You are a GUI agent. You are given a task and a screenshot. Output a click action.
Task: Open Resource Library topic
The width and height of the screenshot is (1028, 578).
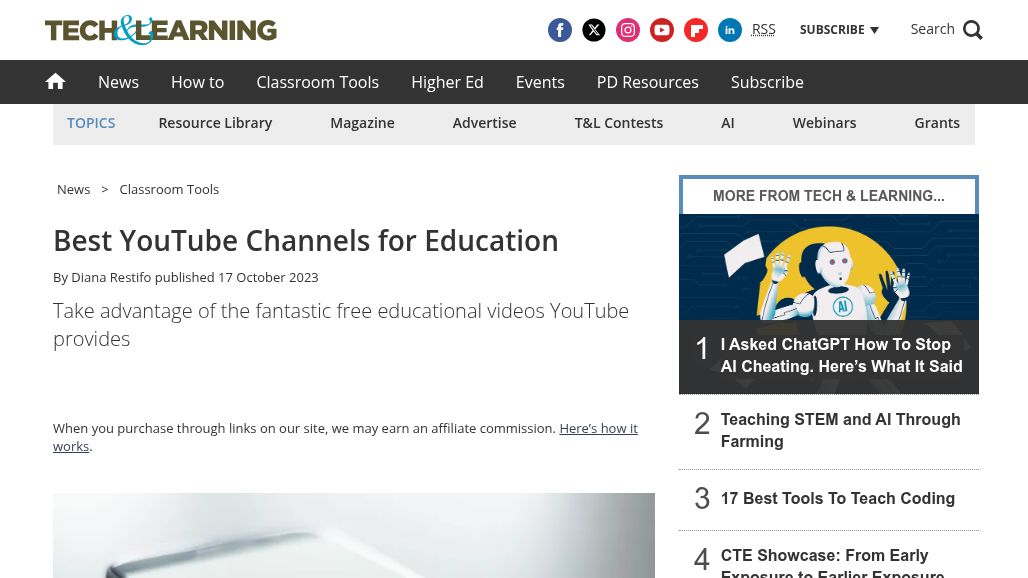[215, 123]
